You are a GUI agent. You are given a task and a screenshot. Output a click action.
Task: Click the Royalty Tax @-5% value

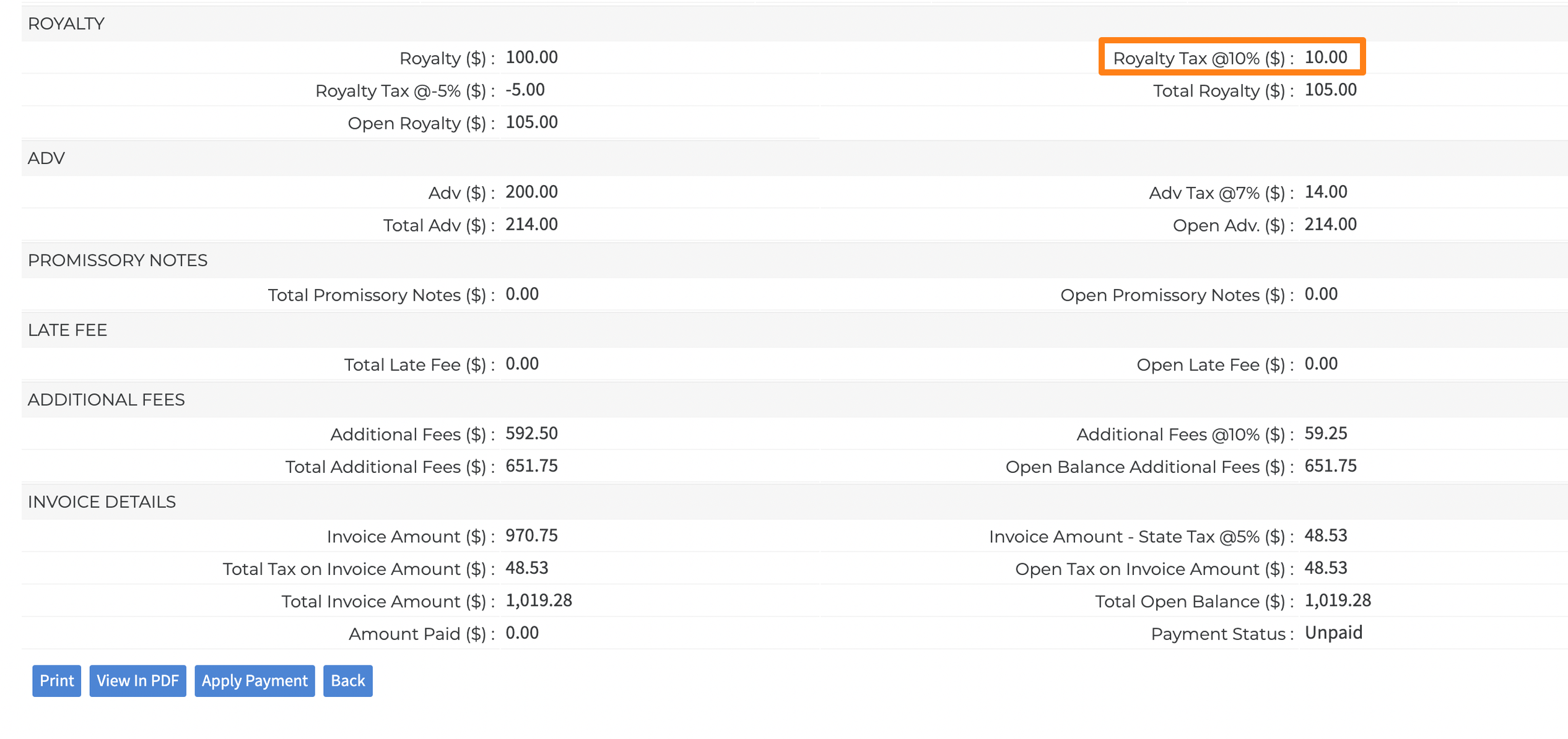coord(525,90)
